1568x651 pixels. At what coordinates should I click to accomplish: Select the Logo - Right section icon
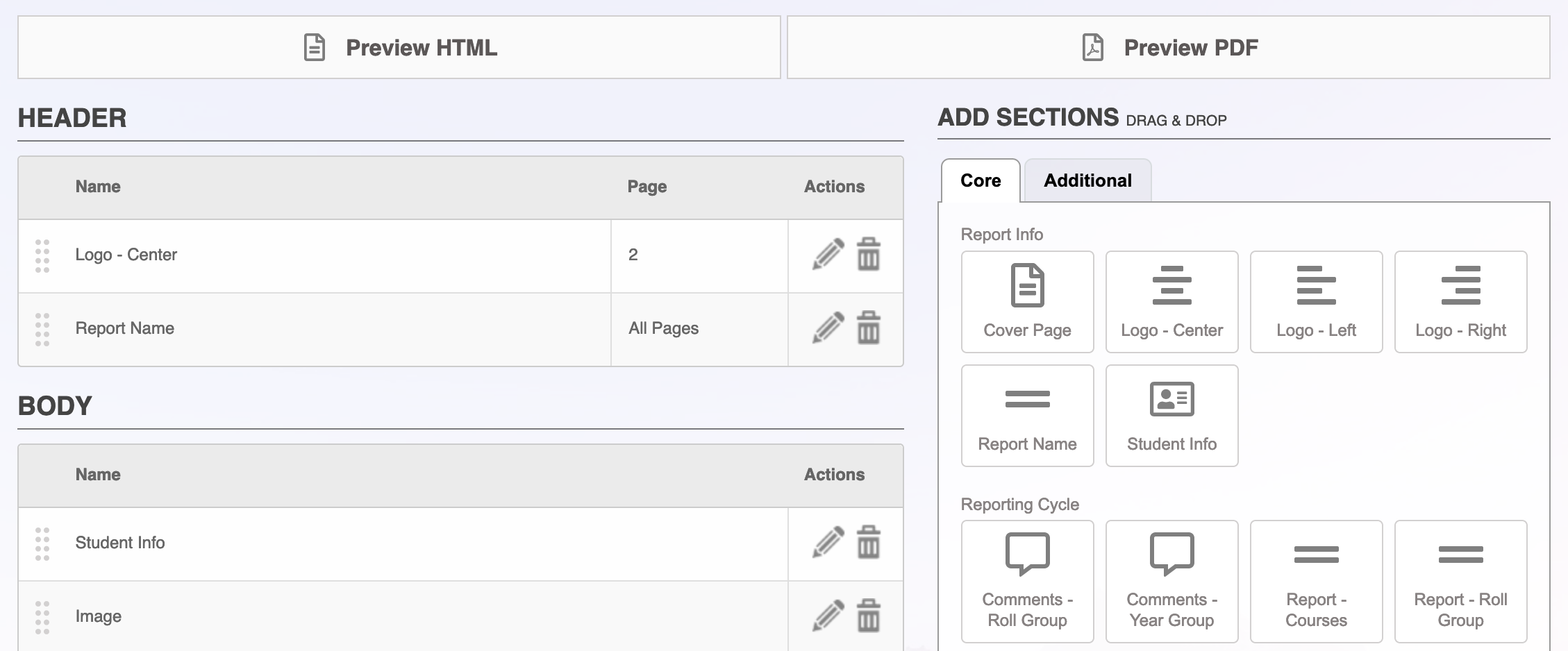pos(1460,301)
